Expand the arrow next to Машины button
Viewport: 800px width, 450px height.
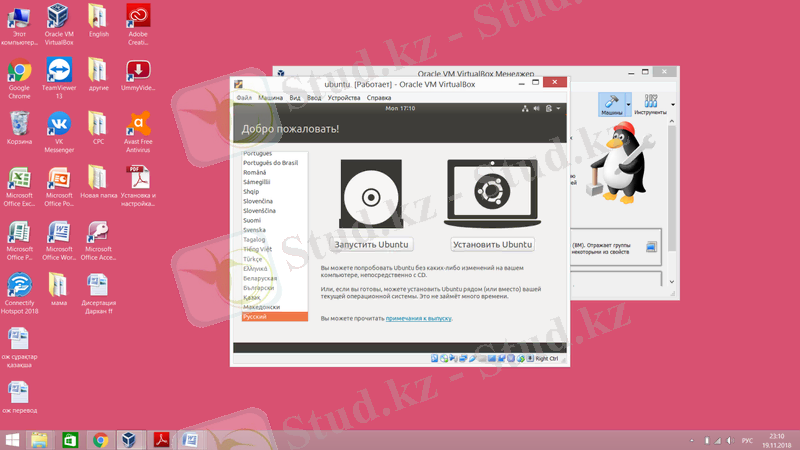pos(628,104)
